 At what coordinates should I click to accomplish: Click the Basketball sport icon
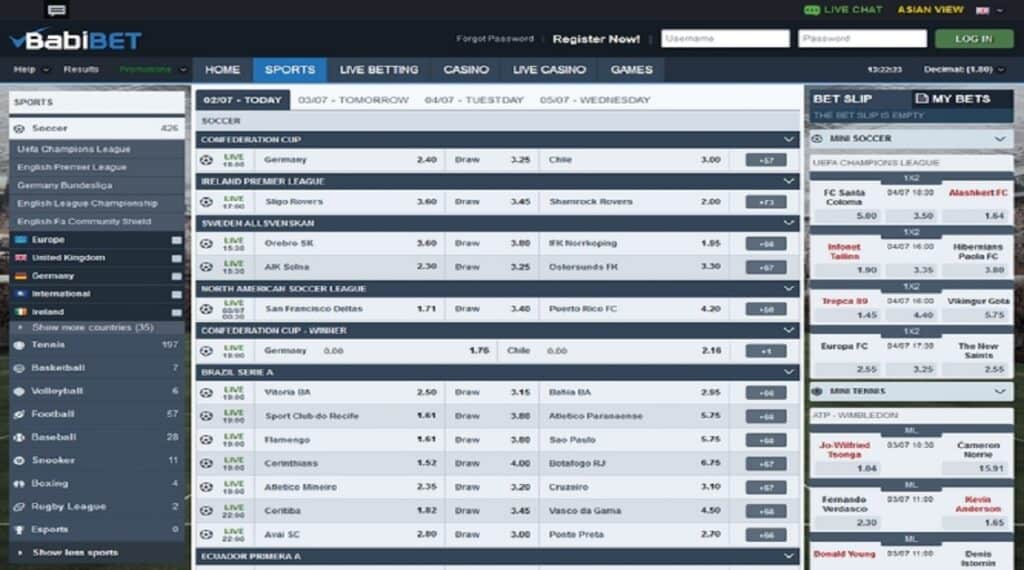click(19, 368)
